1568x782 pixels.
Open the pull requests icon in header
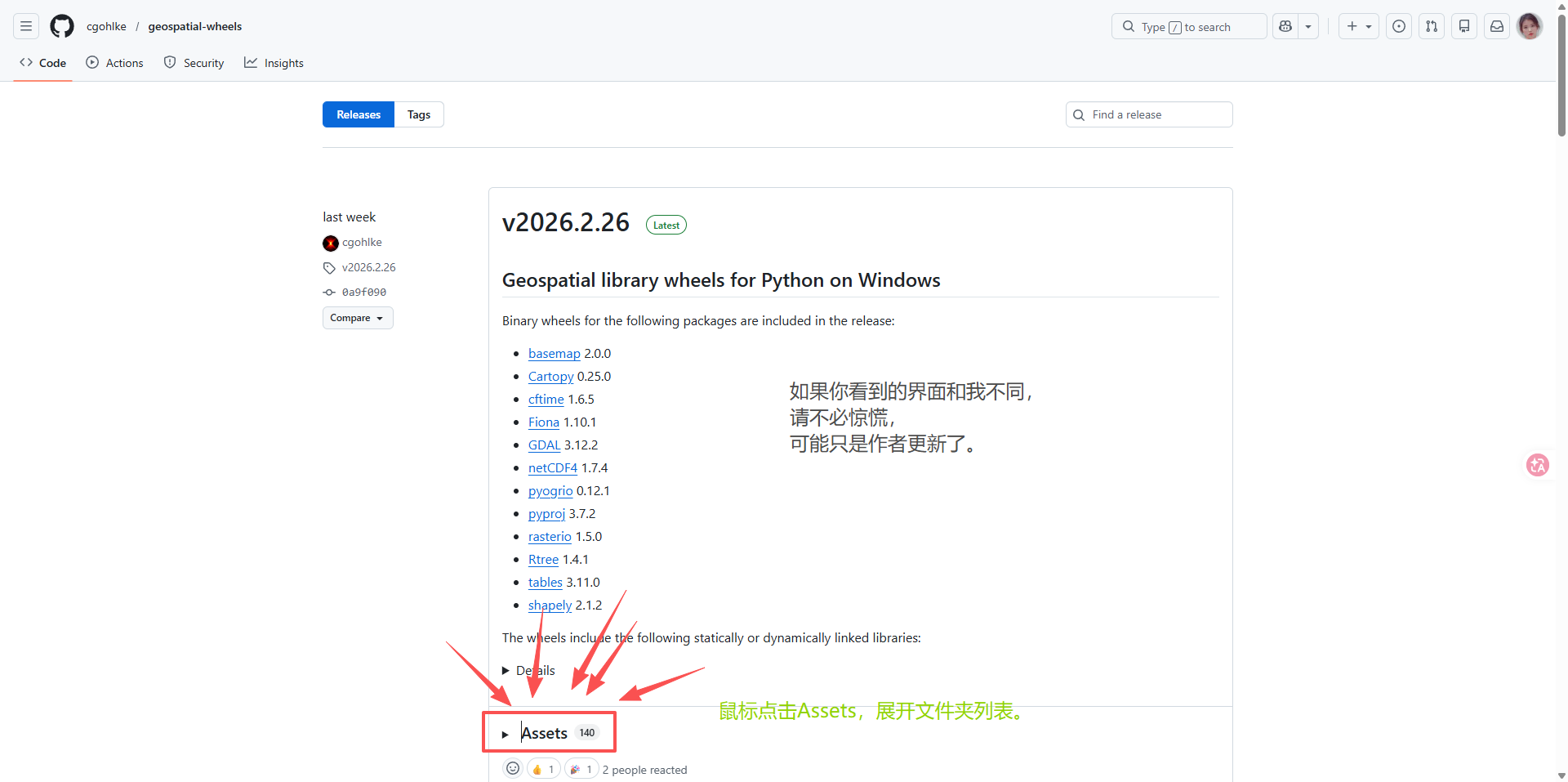(x=1432, y=26)
